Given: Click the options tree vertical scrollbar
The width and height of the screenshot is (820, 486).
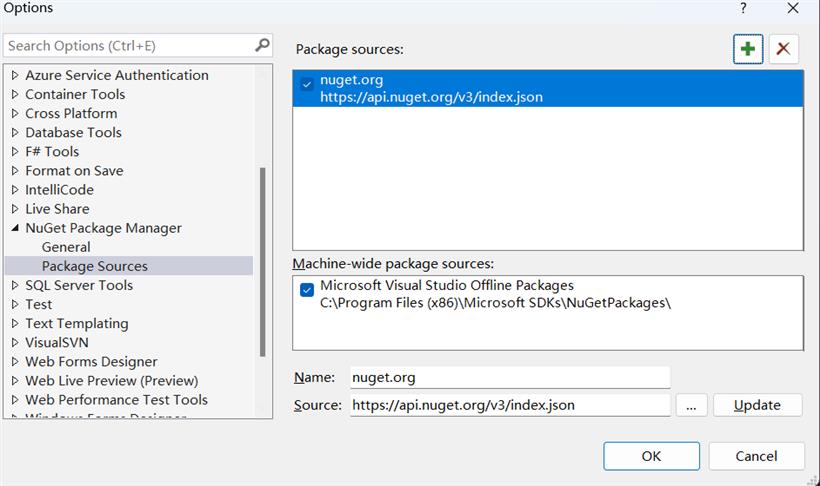Looking at the screenshot, I should click(x=263, y=260).
